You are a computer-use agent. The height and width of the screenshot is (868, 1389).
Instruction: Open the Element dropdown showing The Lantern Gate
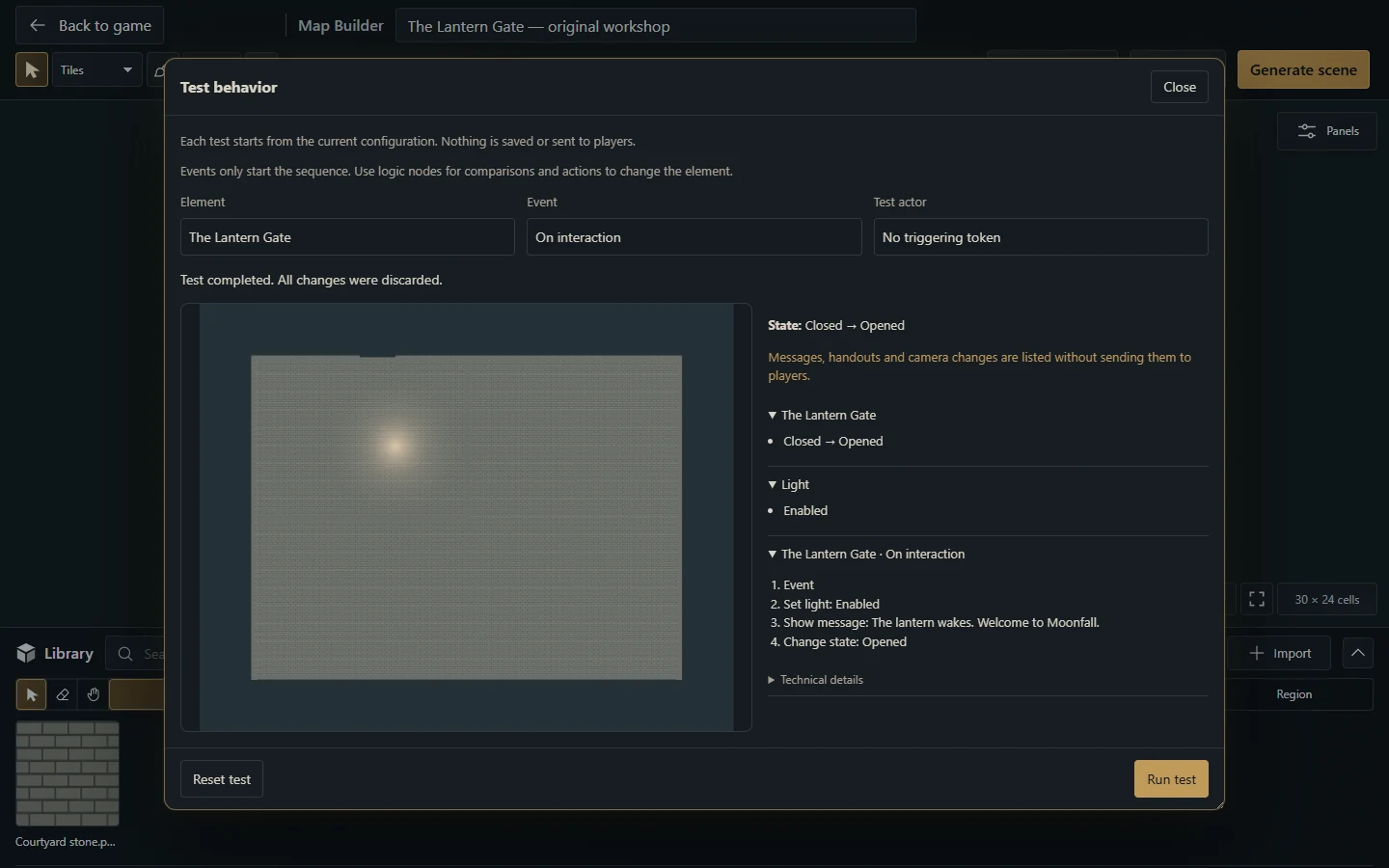pos(347,237)
